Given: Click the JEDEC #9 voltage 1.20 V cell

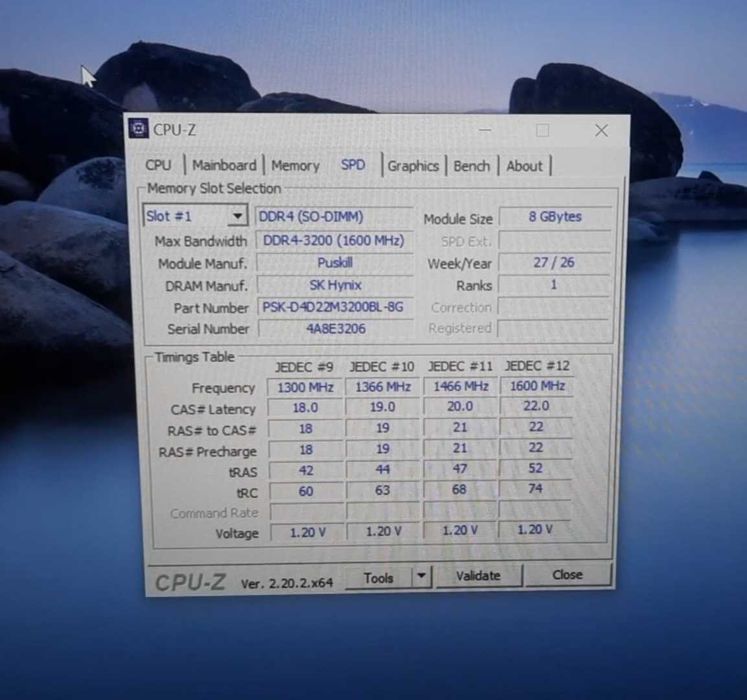Looking at the screenshot, I should (307, 532).
